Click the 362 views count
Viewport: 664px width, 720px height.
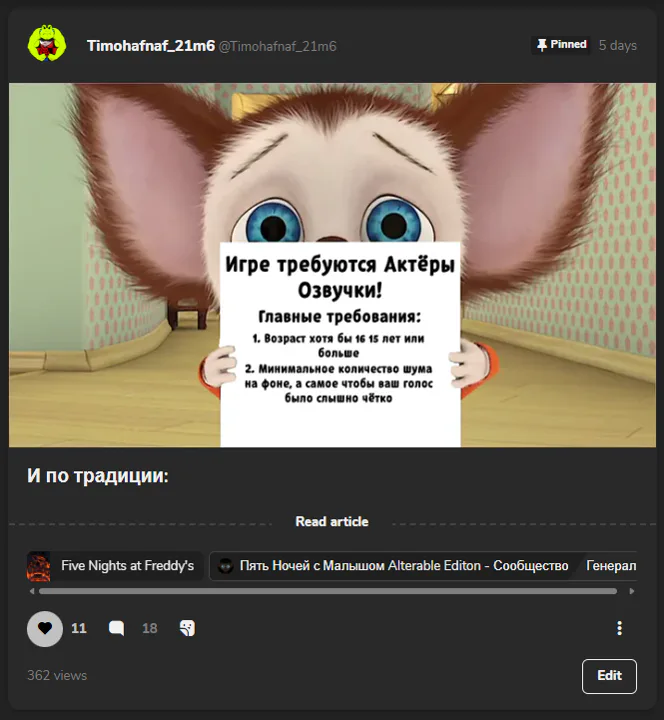[57, 675]
